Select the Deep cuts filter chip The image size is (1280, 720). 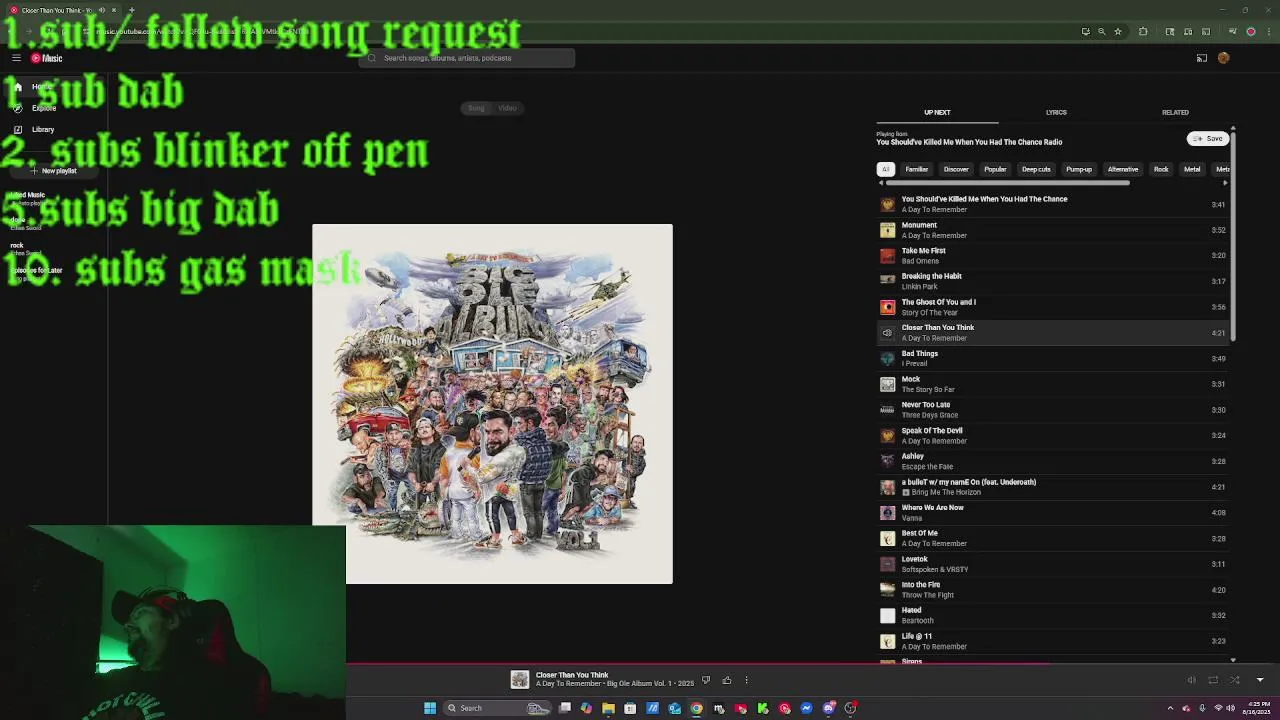click(x=1036, y=169)
